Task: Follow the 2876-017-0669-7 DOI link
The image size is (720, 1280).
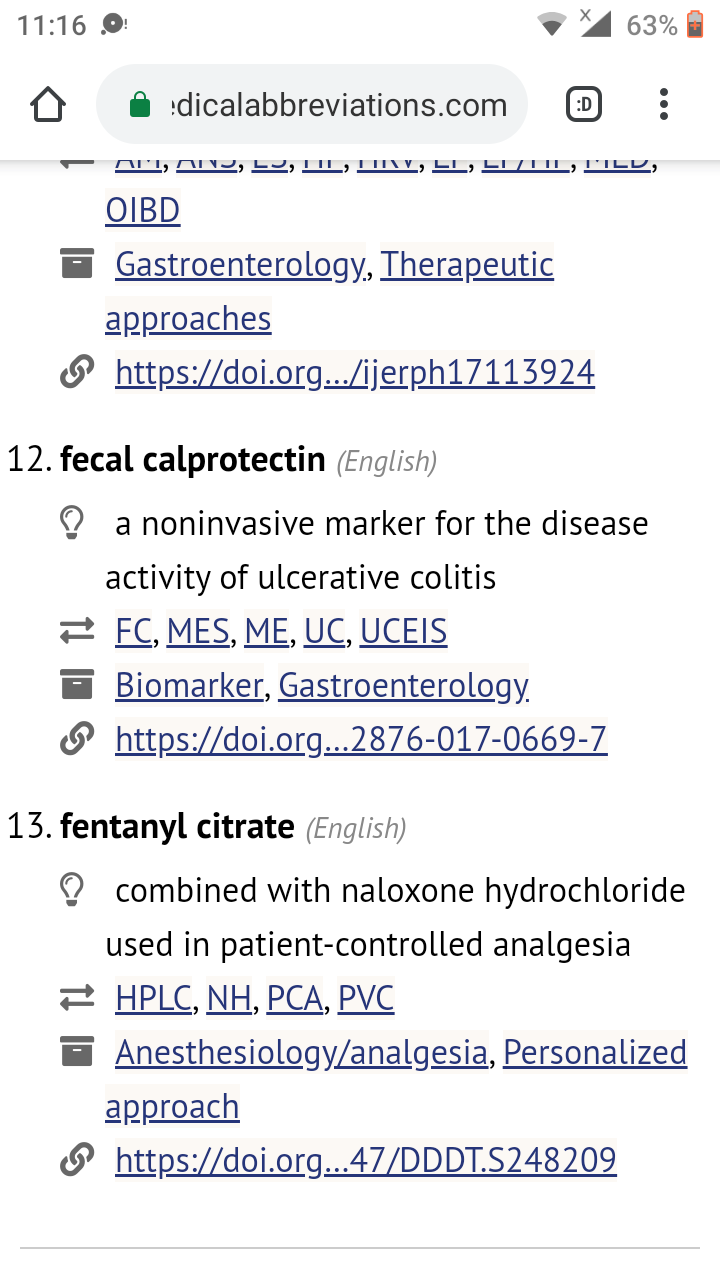Action: pyautogui.click(x=361, y=740)
